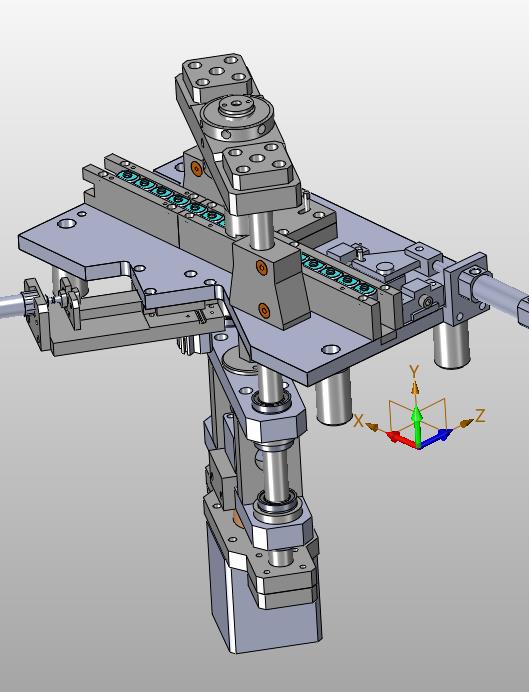Select the square flange bracket on right cylinder
This screenshot has width=529, height=692.
coord(466,287)
